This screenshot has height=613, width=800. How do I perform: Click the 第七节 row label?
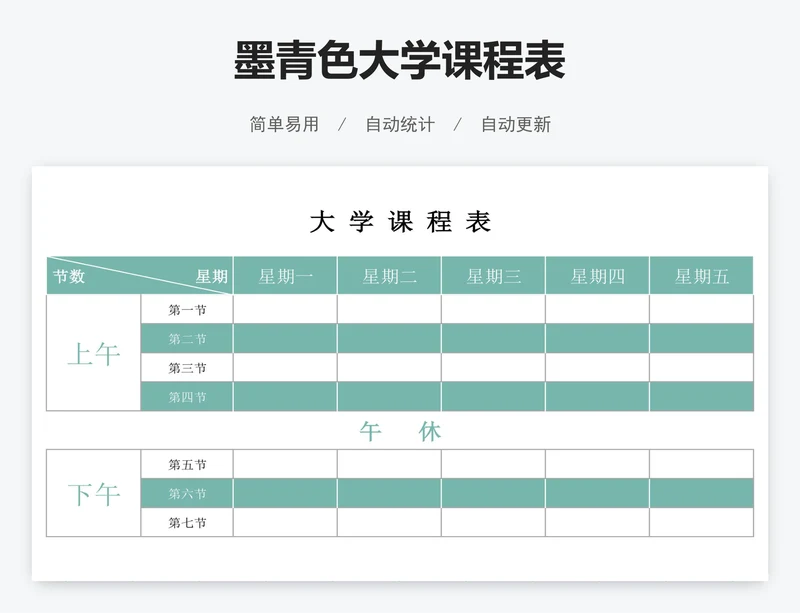pyautogui.click(x=188, y=523)
